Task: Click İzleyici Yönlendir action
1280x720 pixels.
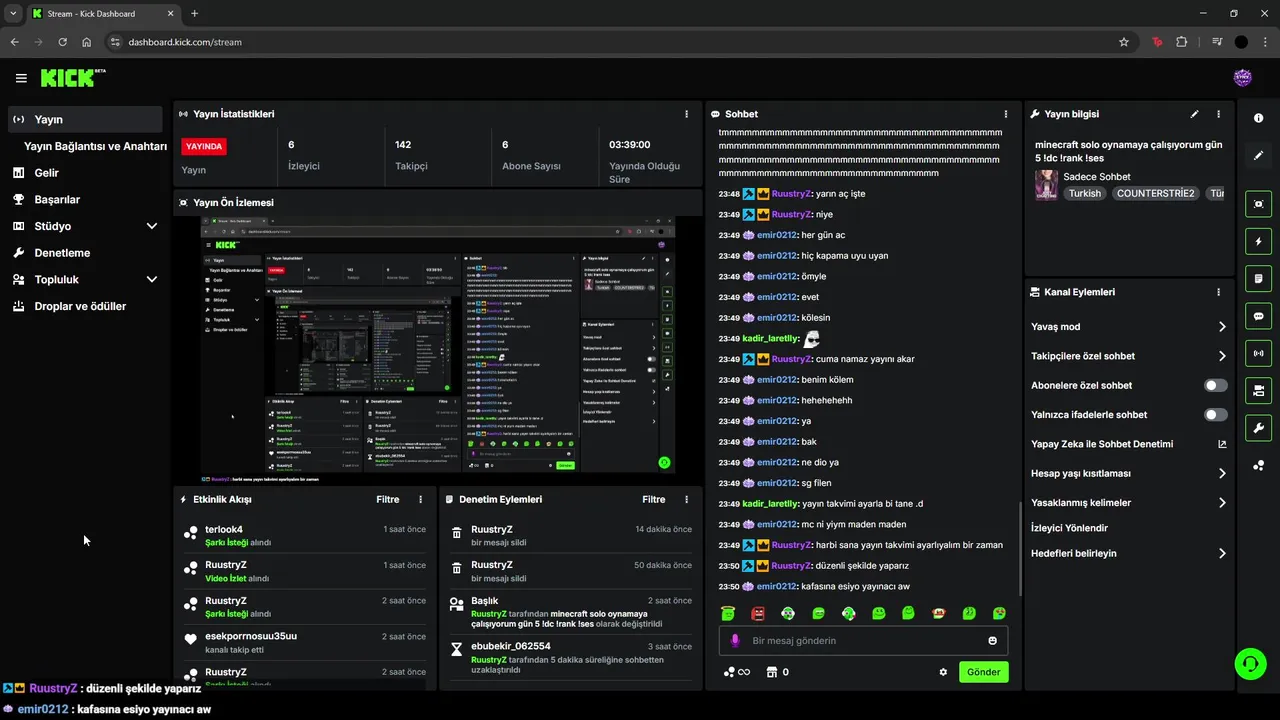Action: point(1069,528)
